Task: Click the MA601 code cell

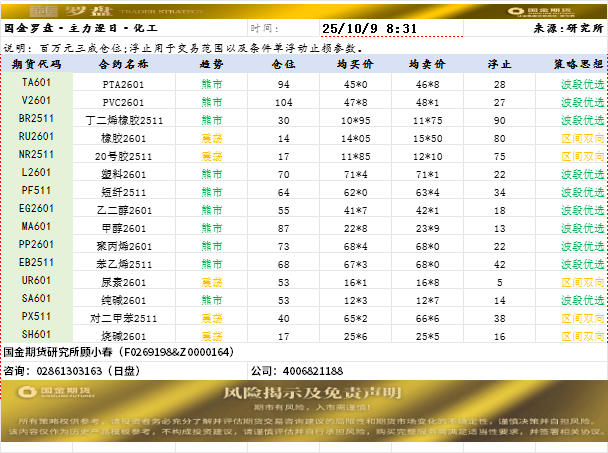Action: pos(36,226)
